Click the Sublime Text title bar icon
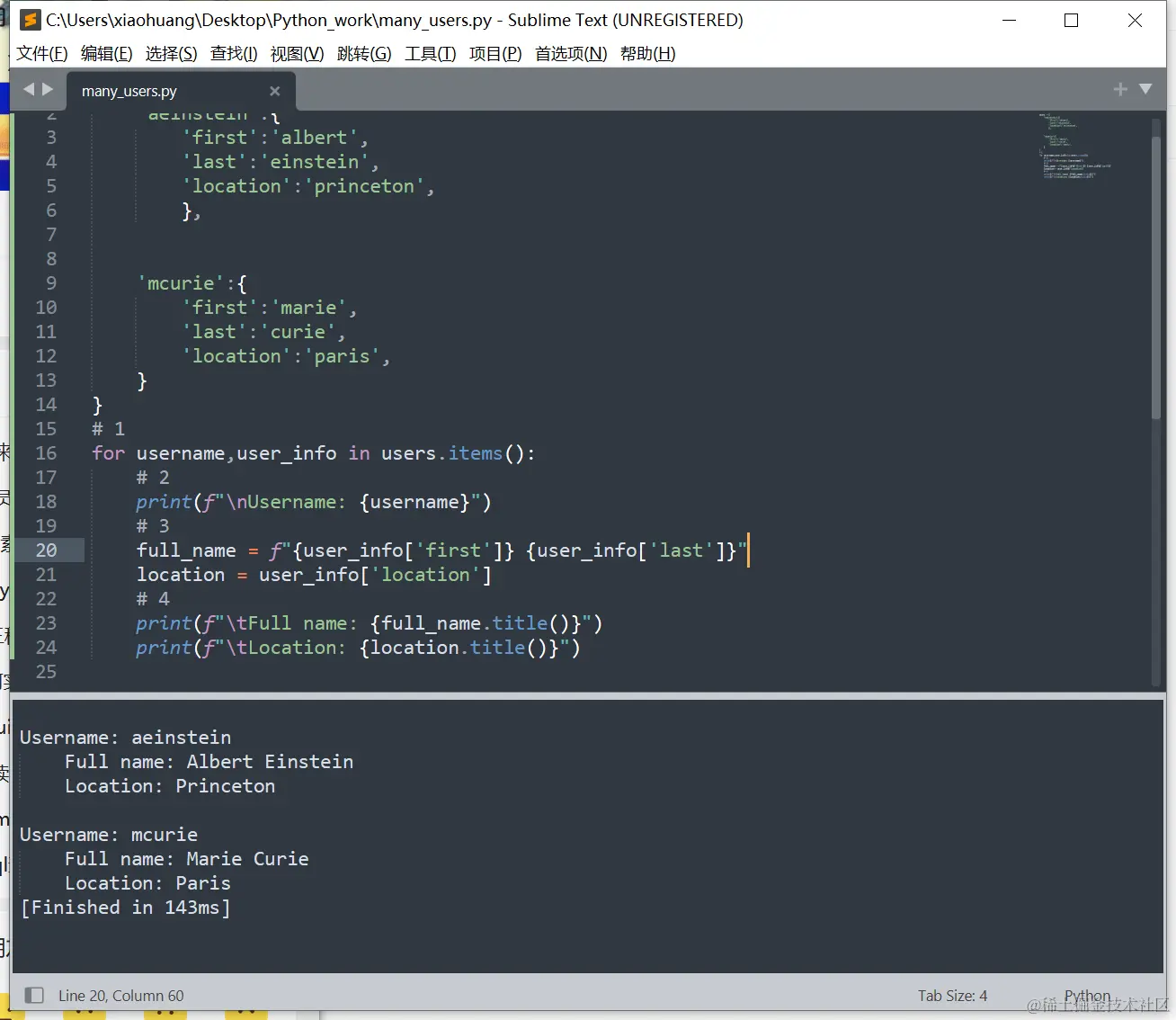This screenshot has width=1176, height=1020. pos(31,20)
